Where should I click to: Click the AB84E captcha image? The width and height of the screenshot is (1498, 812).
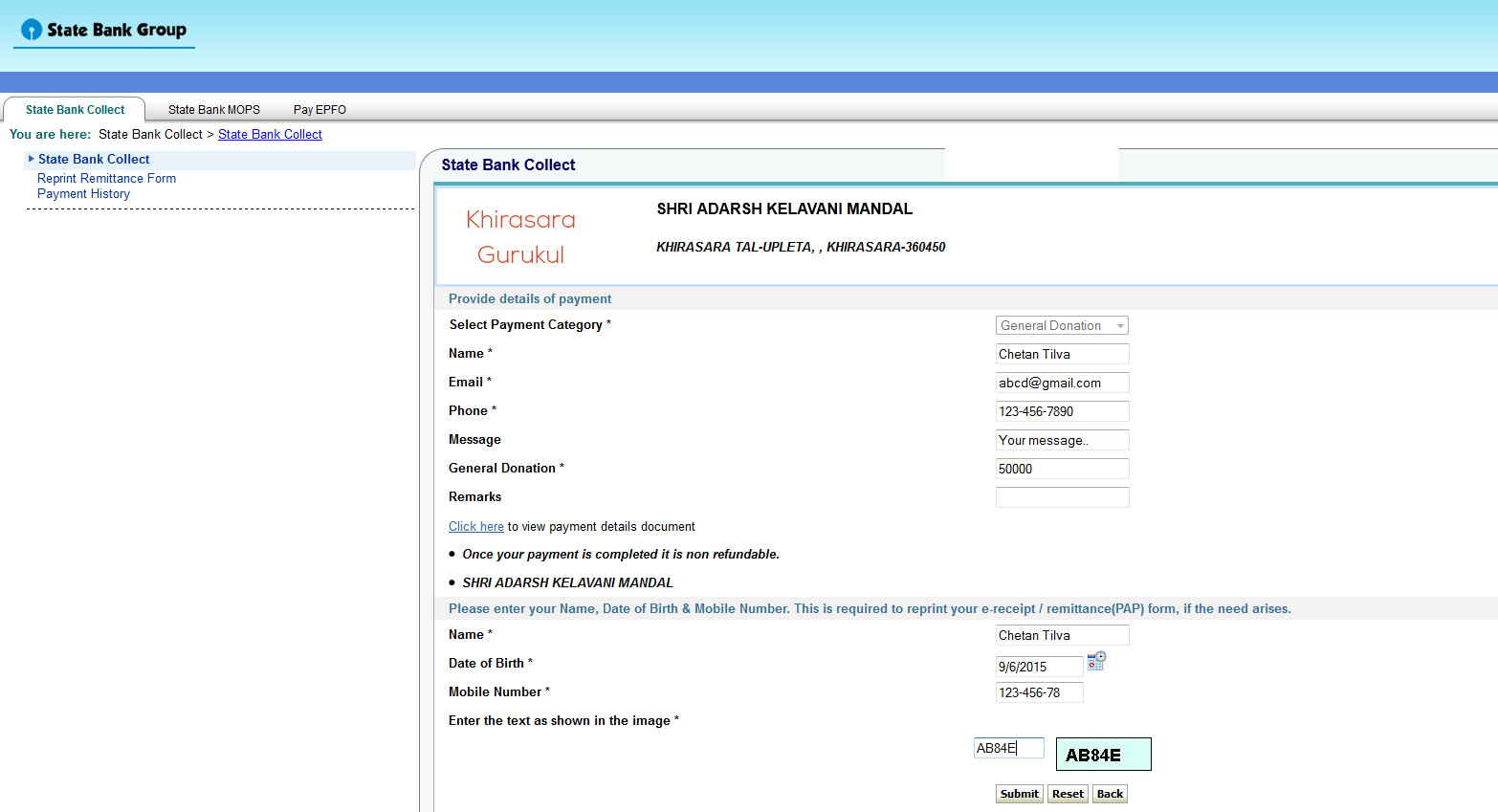[x=1104, y=755]
